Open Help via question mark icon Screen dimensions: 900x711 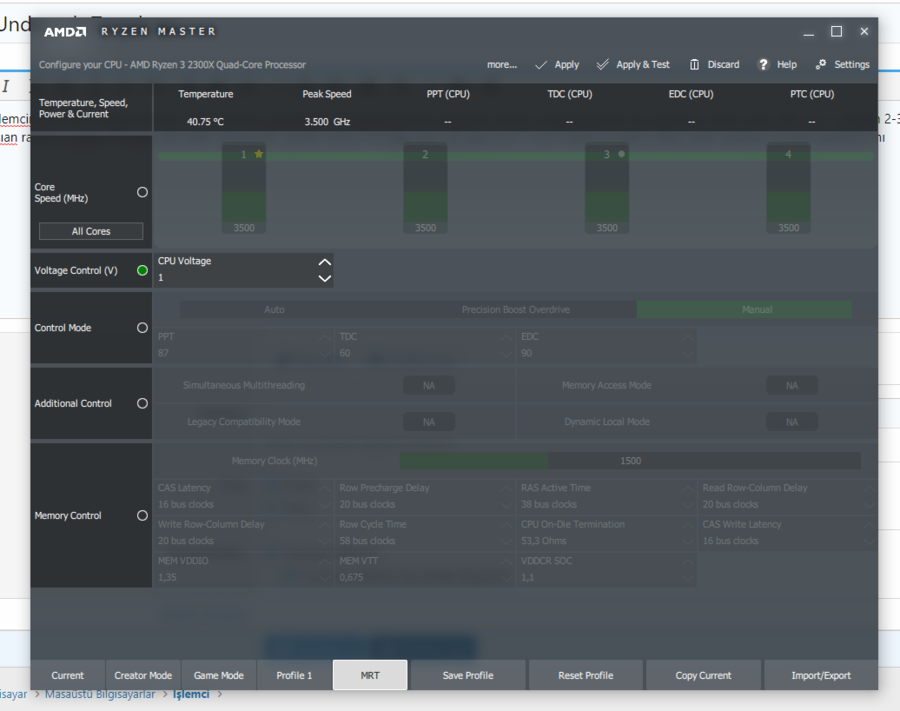[763, 64]
